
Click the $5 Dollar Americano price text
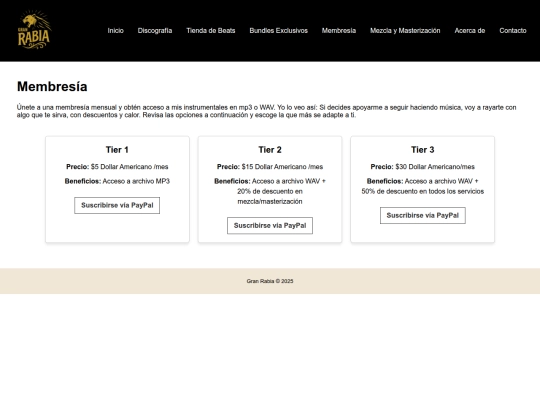point(129,167)
